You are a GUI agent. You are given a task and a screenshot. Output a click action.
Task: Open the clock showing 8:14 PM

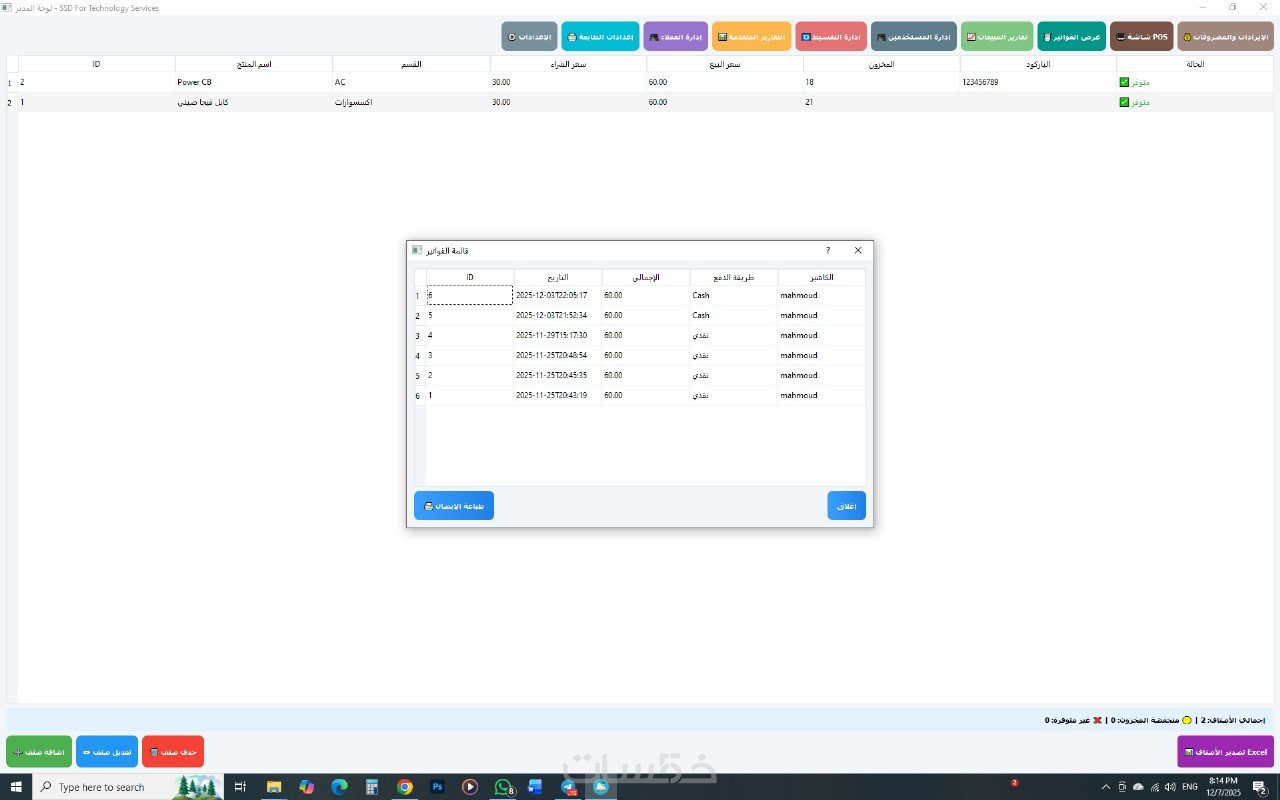1223,787
